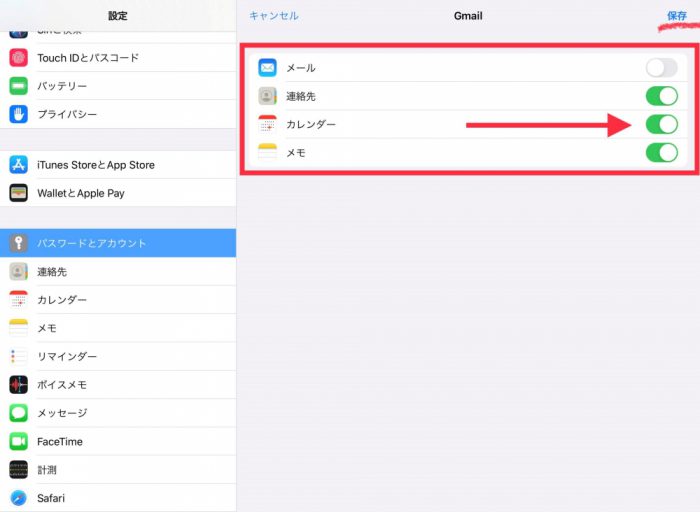
Task: Tap the リマインダー reminders icon
Action: (18, 356)
